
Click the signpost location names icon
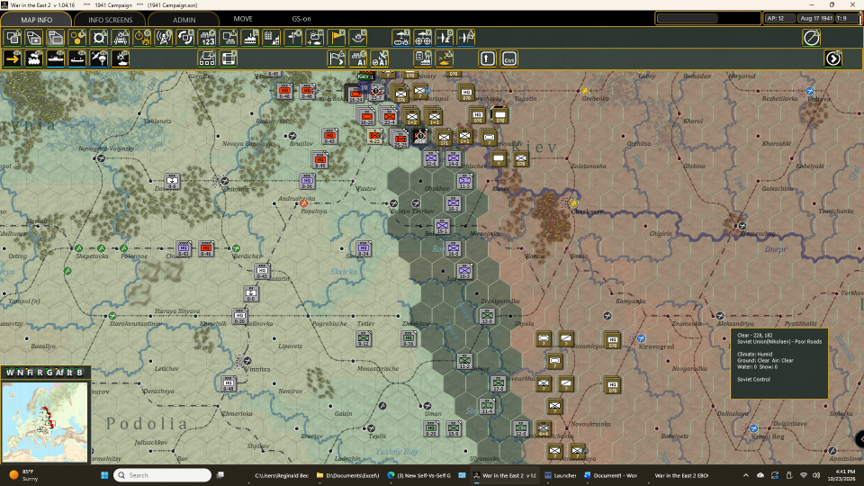[x=294, y=38]
